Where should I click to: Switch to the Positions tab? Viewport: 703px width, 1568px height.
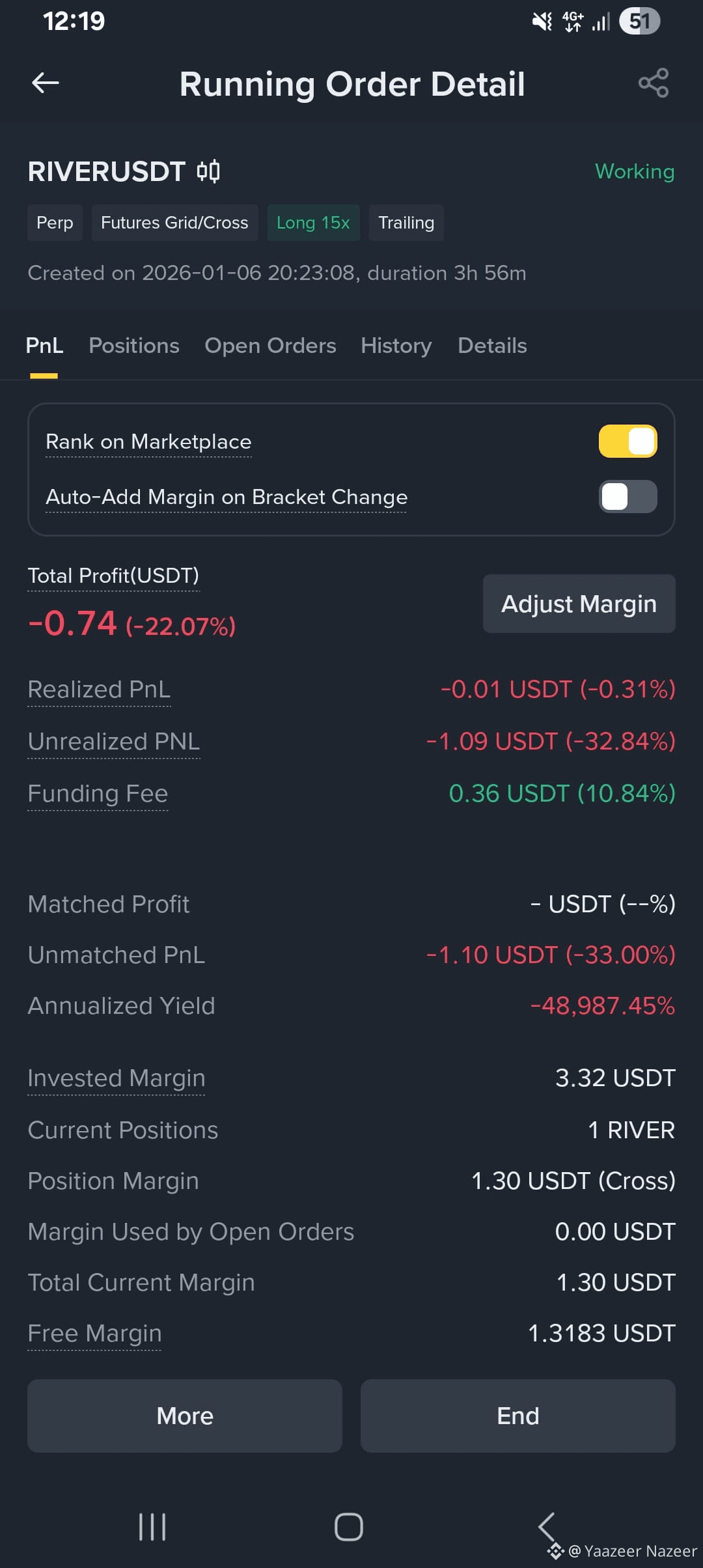click(134, 346)
